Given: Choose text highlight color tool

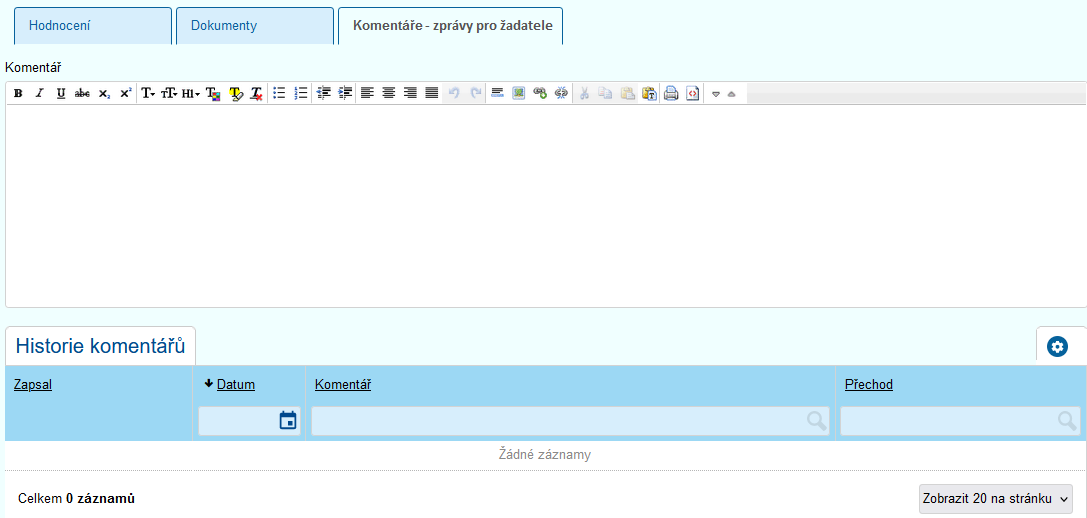Looking at the screenshot, I should tap(236, 94).
